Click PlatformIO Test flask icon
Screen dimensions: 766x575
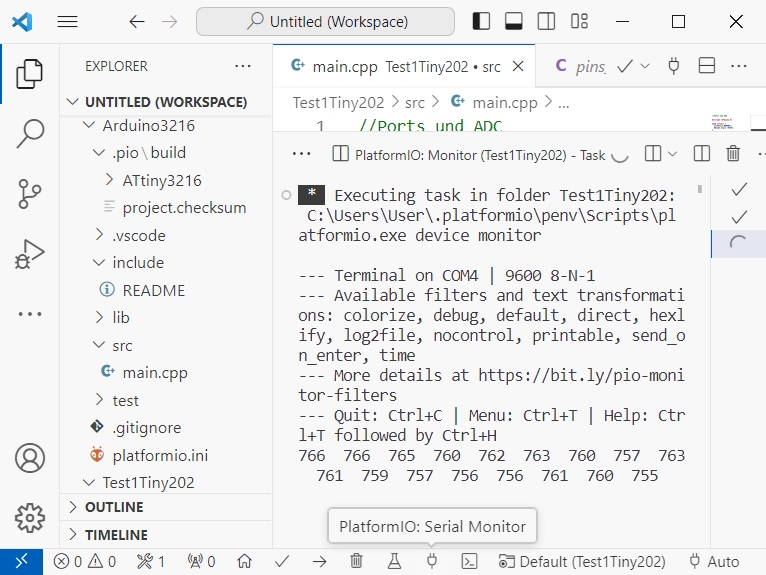point(394,561)
